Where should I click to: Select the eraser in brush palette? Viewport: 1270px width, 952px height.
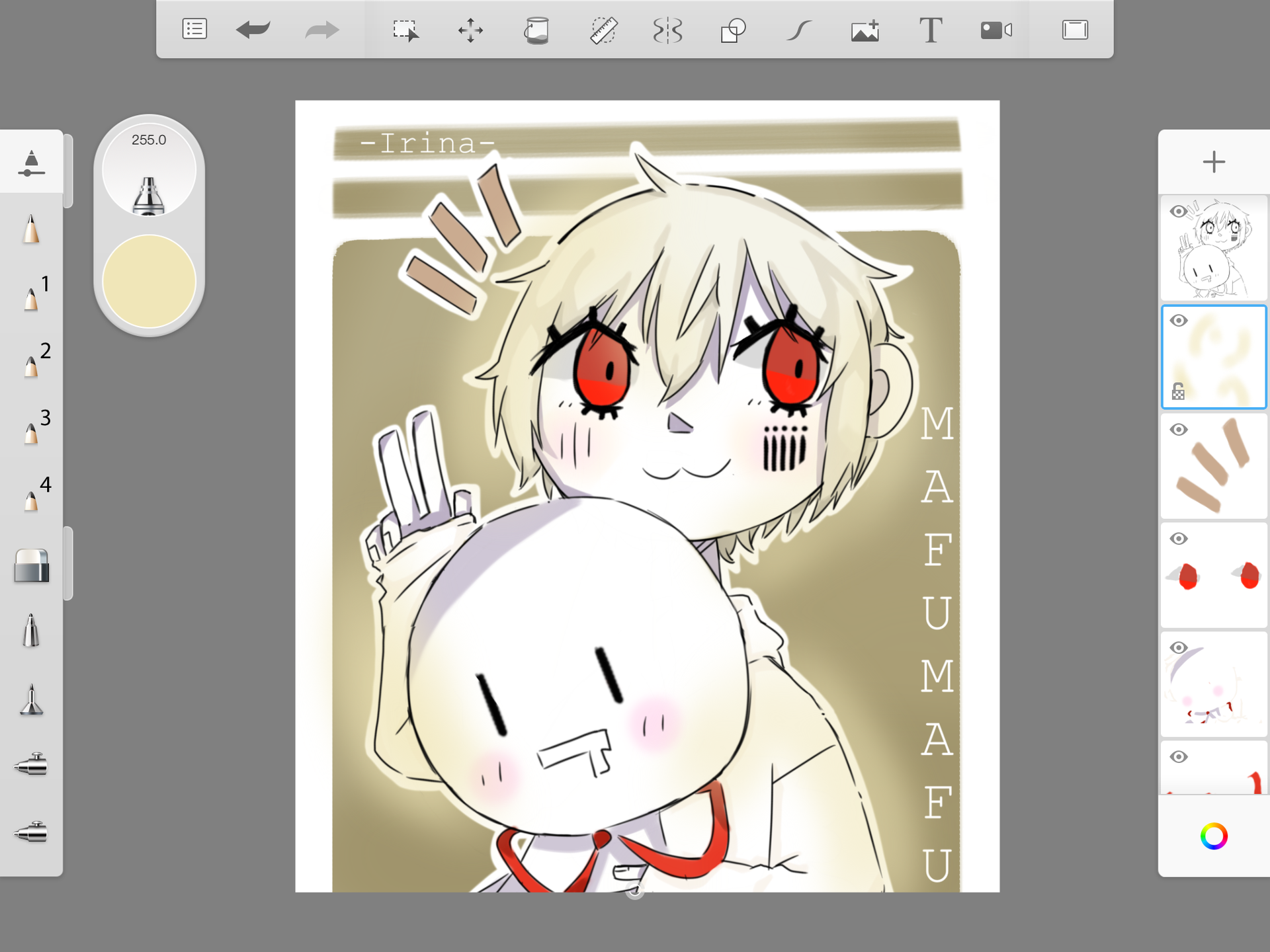(31, 566)
